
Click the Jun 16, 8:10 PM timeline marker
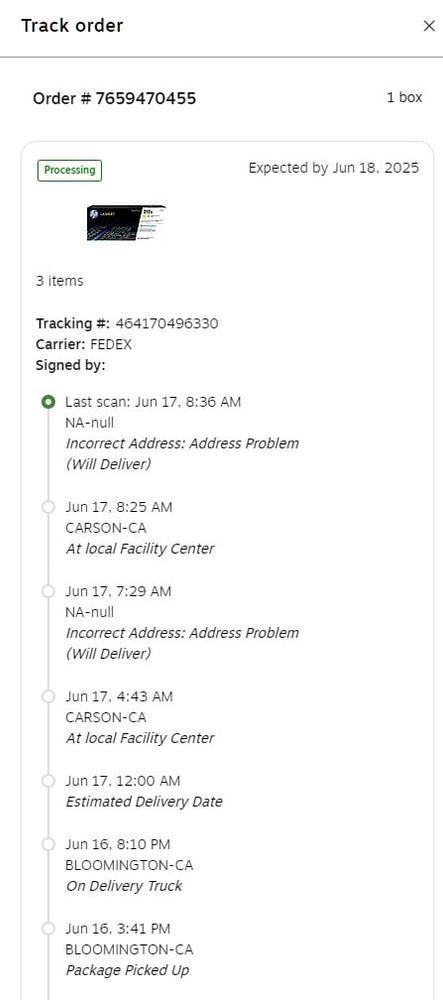(48, 844)
